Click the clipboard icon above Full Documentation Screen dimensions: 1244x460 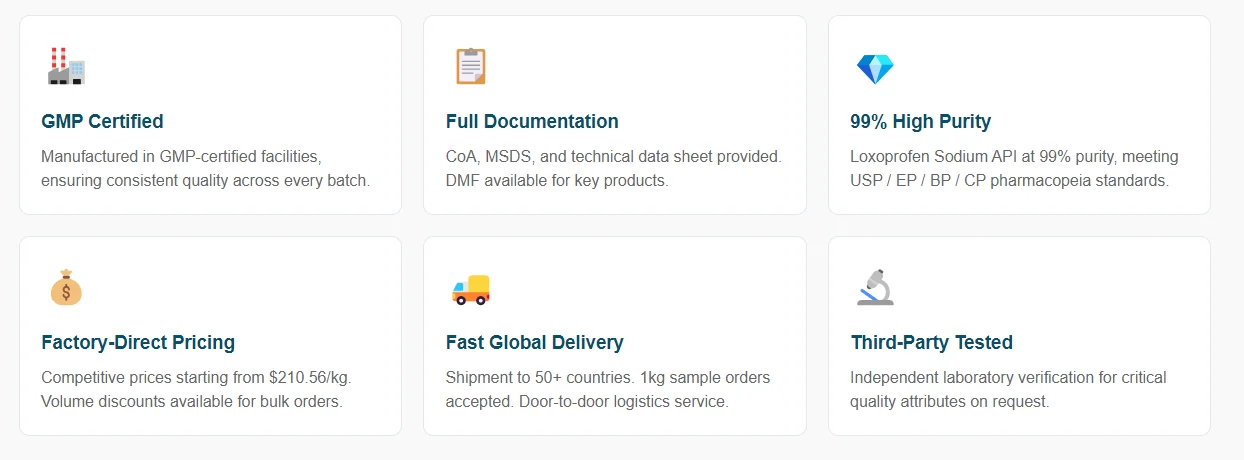point(470,67)
